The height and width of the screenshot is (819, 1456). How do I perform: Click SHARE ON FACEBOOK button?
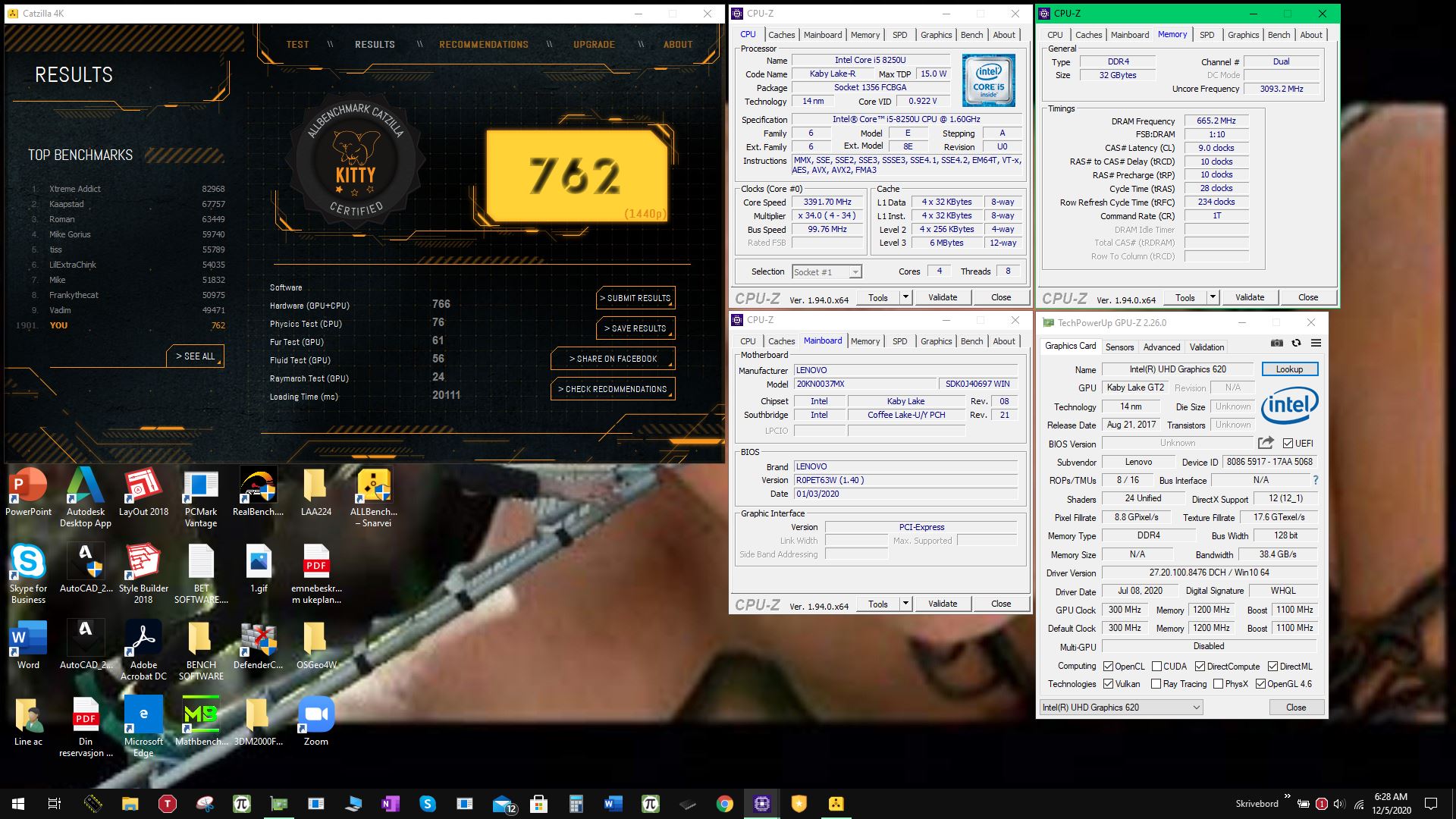[x=613, y=359]
